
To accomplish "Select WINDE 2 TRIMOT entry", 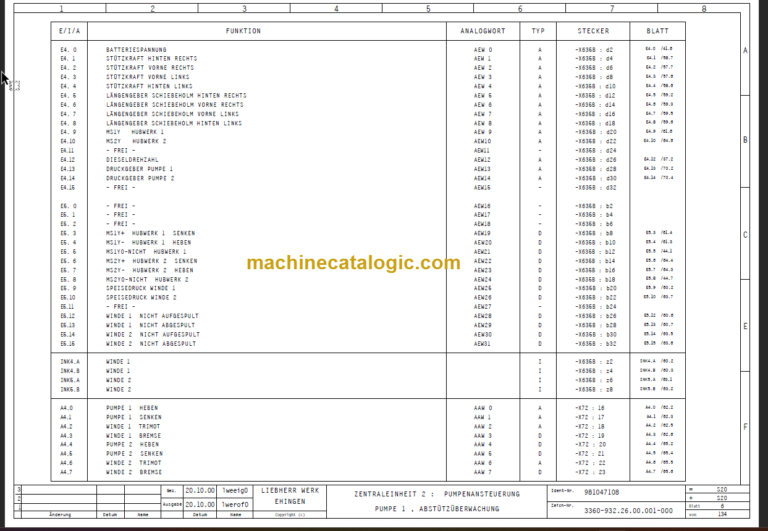I will click(134, 463).
